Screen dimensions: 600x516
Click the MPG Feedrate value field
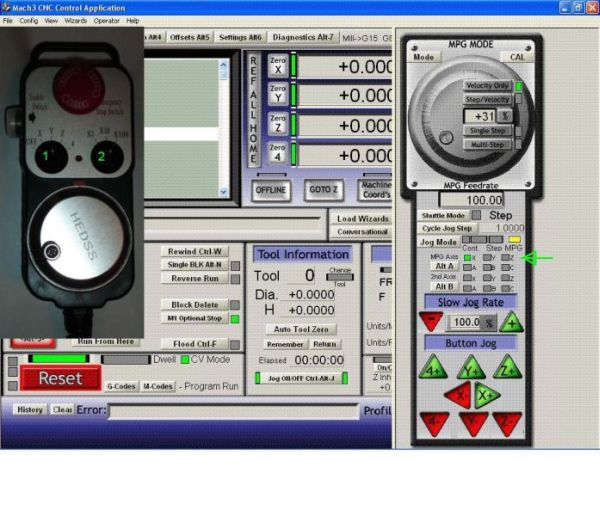pos(471,200)
